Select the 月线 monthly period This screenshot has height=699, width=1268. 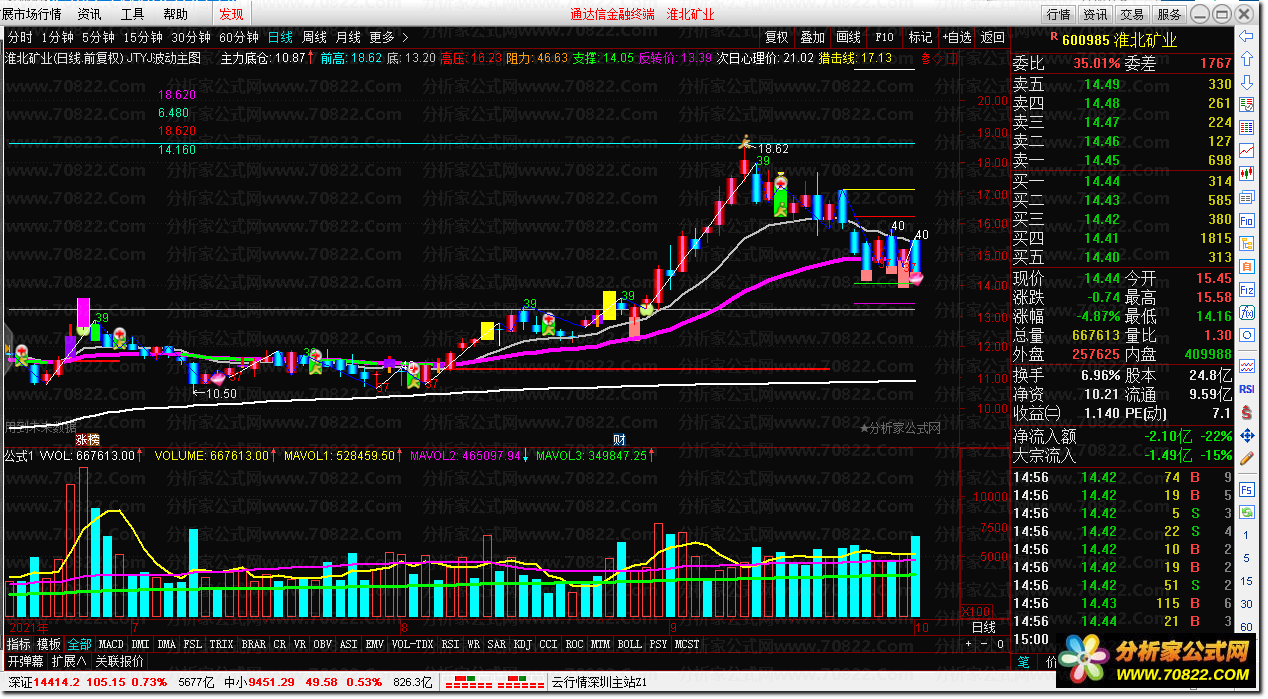(x=349, y=38)
